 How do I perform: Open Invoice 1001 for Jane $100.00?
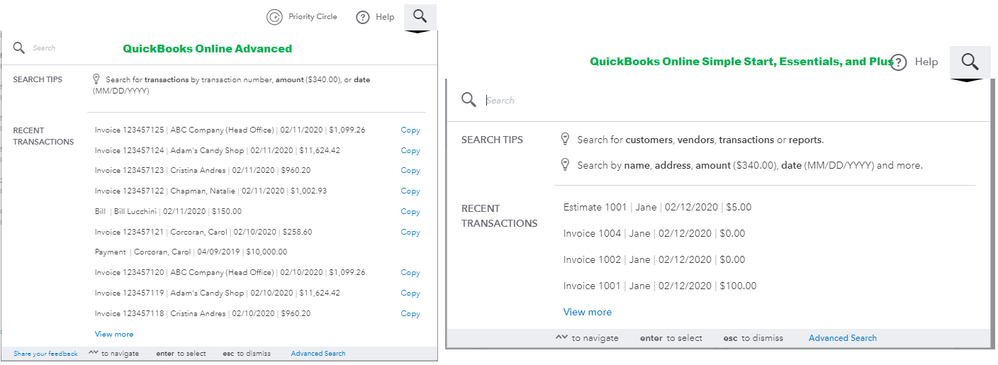[x=659, y=286]
